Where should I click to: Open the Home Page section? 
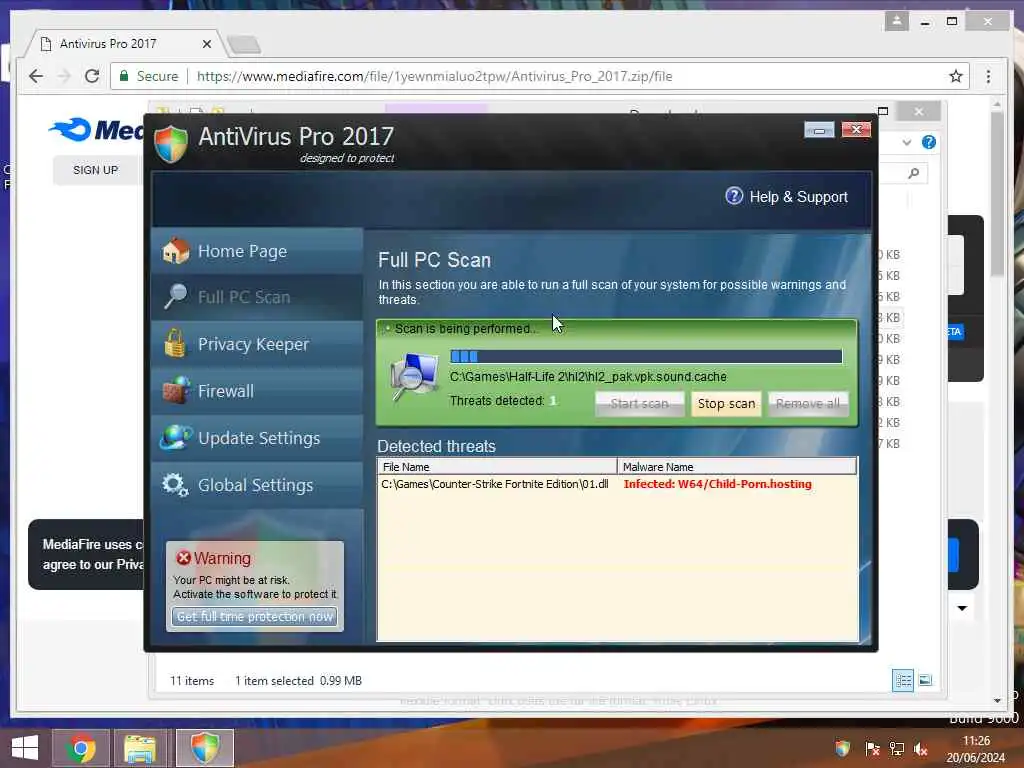point(257,251)
